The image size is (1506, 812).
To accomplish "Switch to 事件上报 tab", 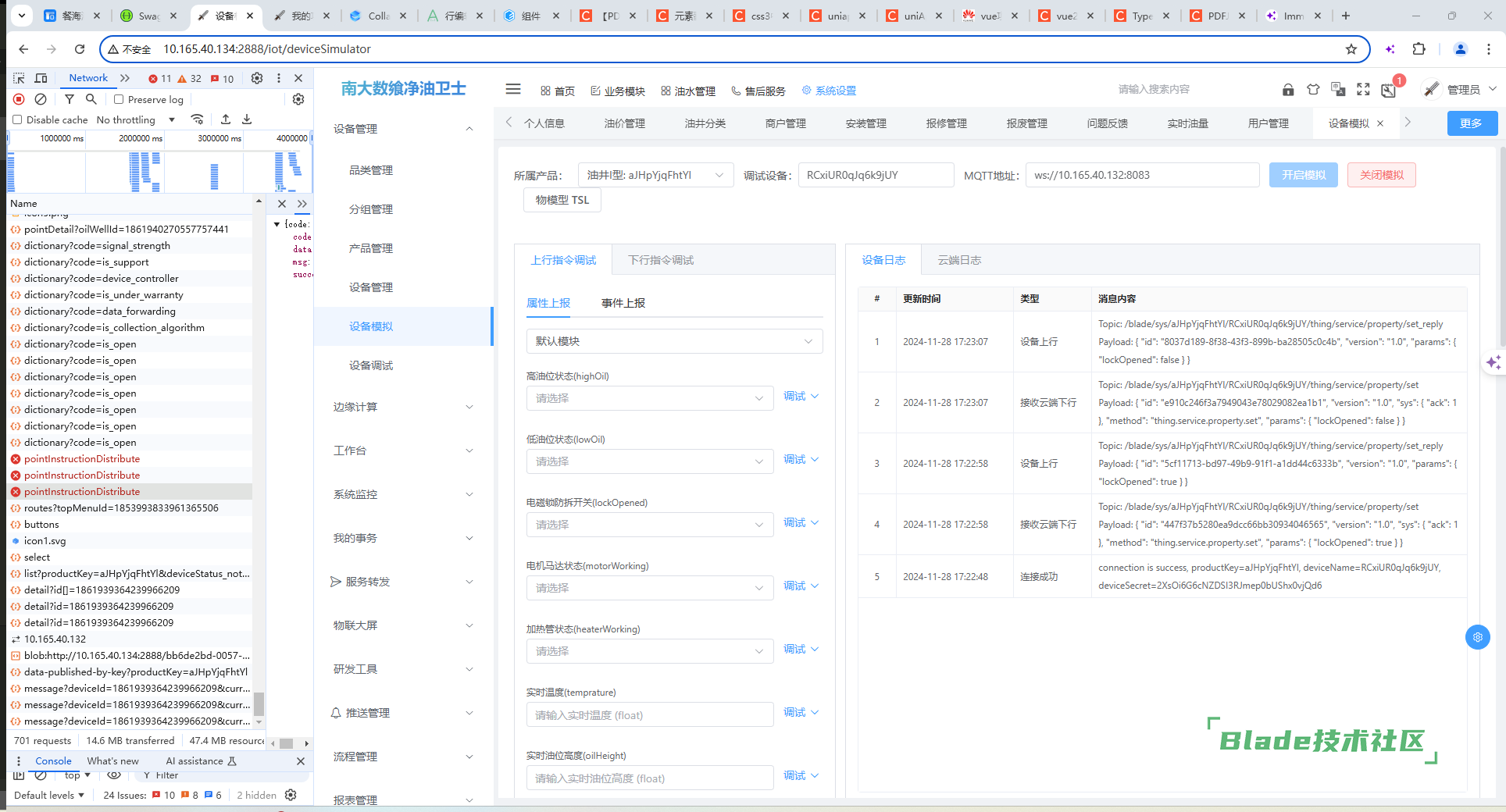I will (623, 303).
